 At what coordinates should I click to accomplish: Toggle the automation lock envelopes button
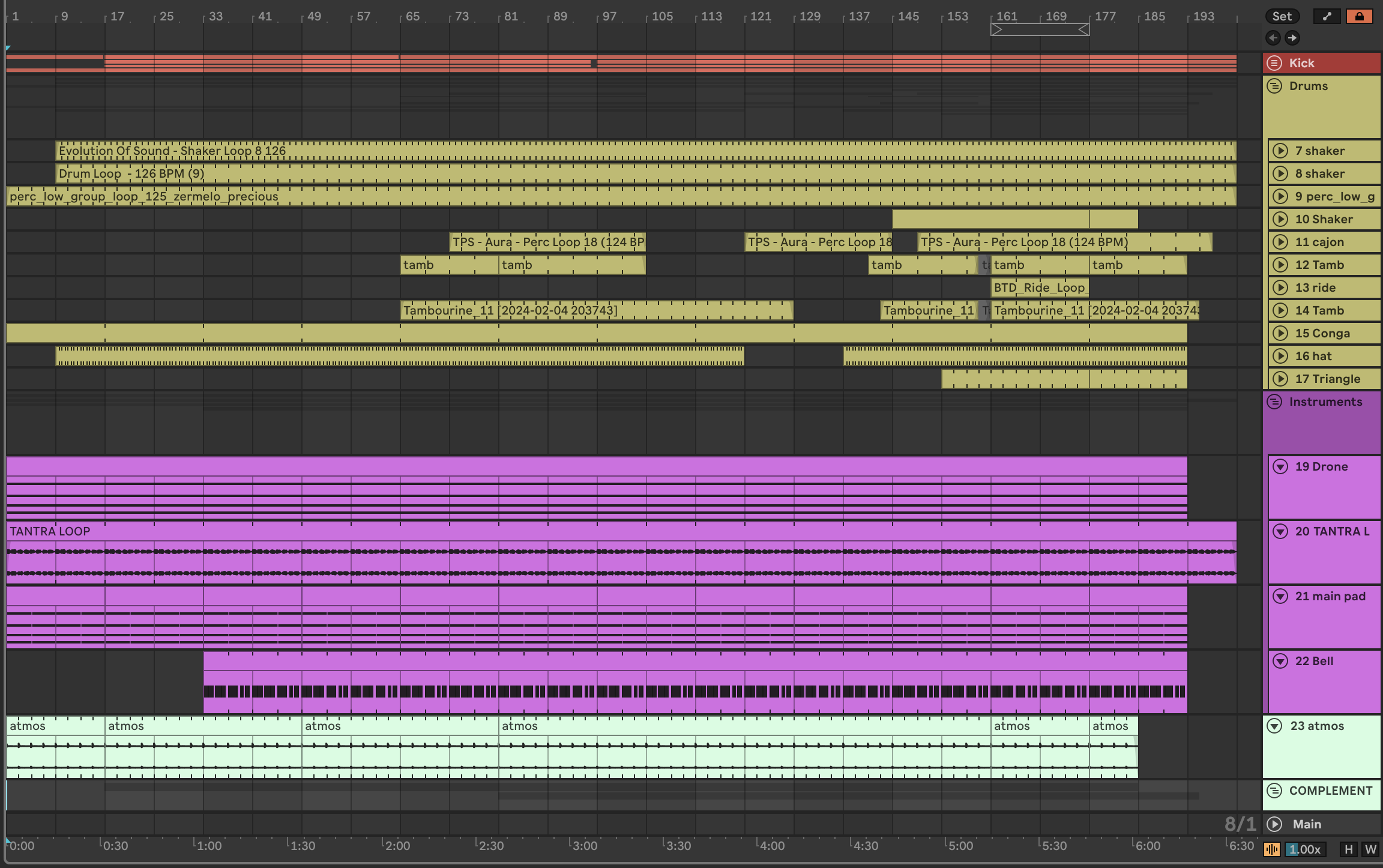[1359, 16]
